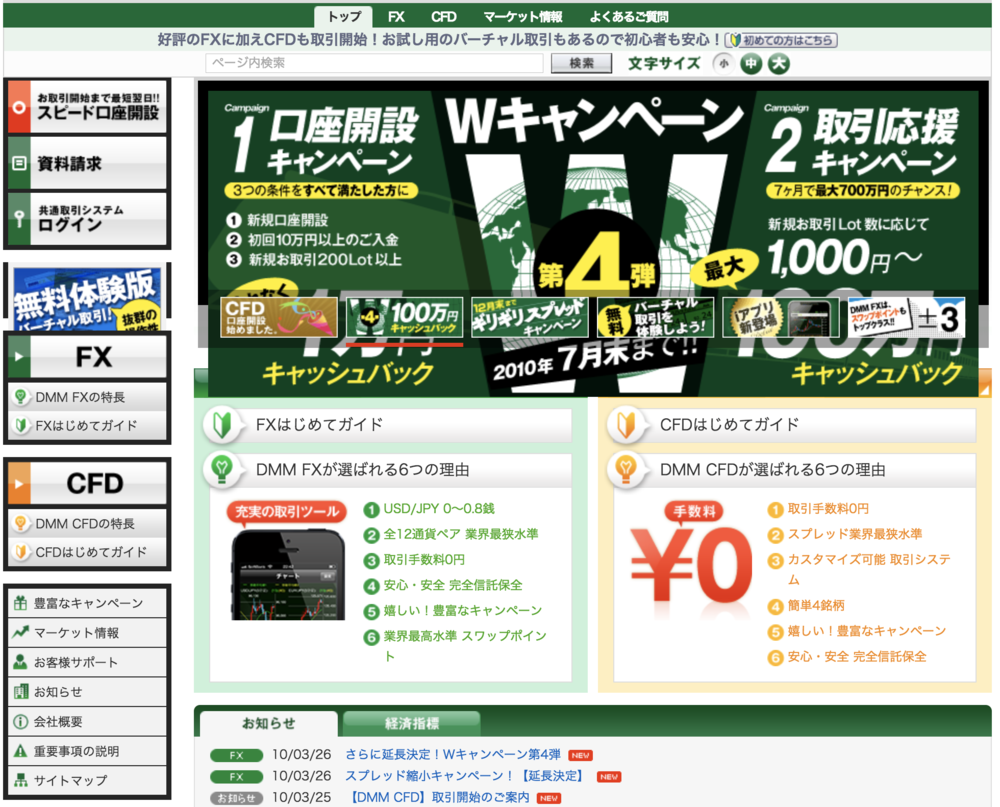This screenshot has width=1000, height=807.
Task: Set text size to 小
Action: tap(723, 64)
